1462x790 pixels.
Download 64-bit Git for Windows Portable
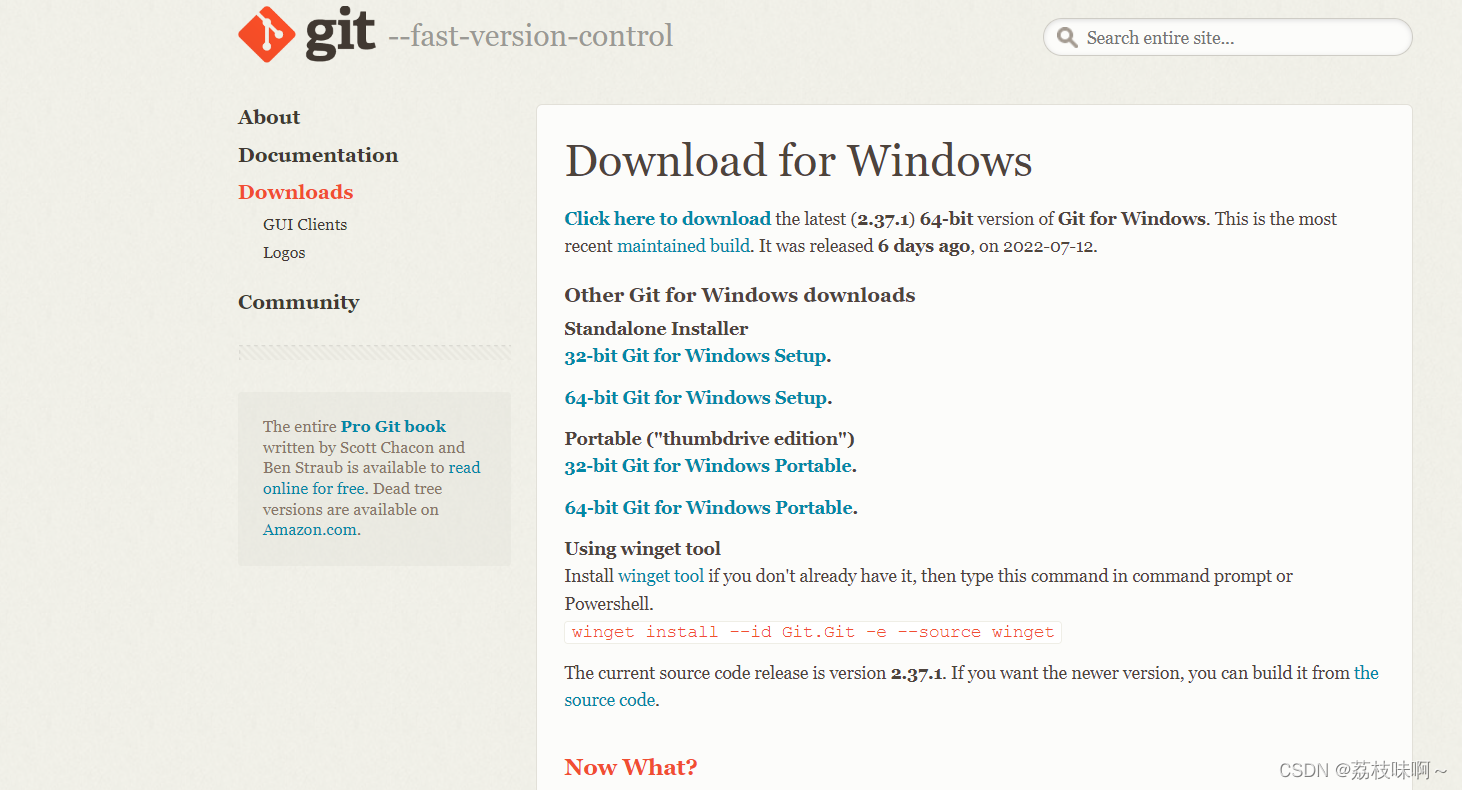click(x=709, y=508)
